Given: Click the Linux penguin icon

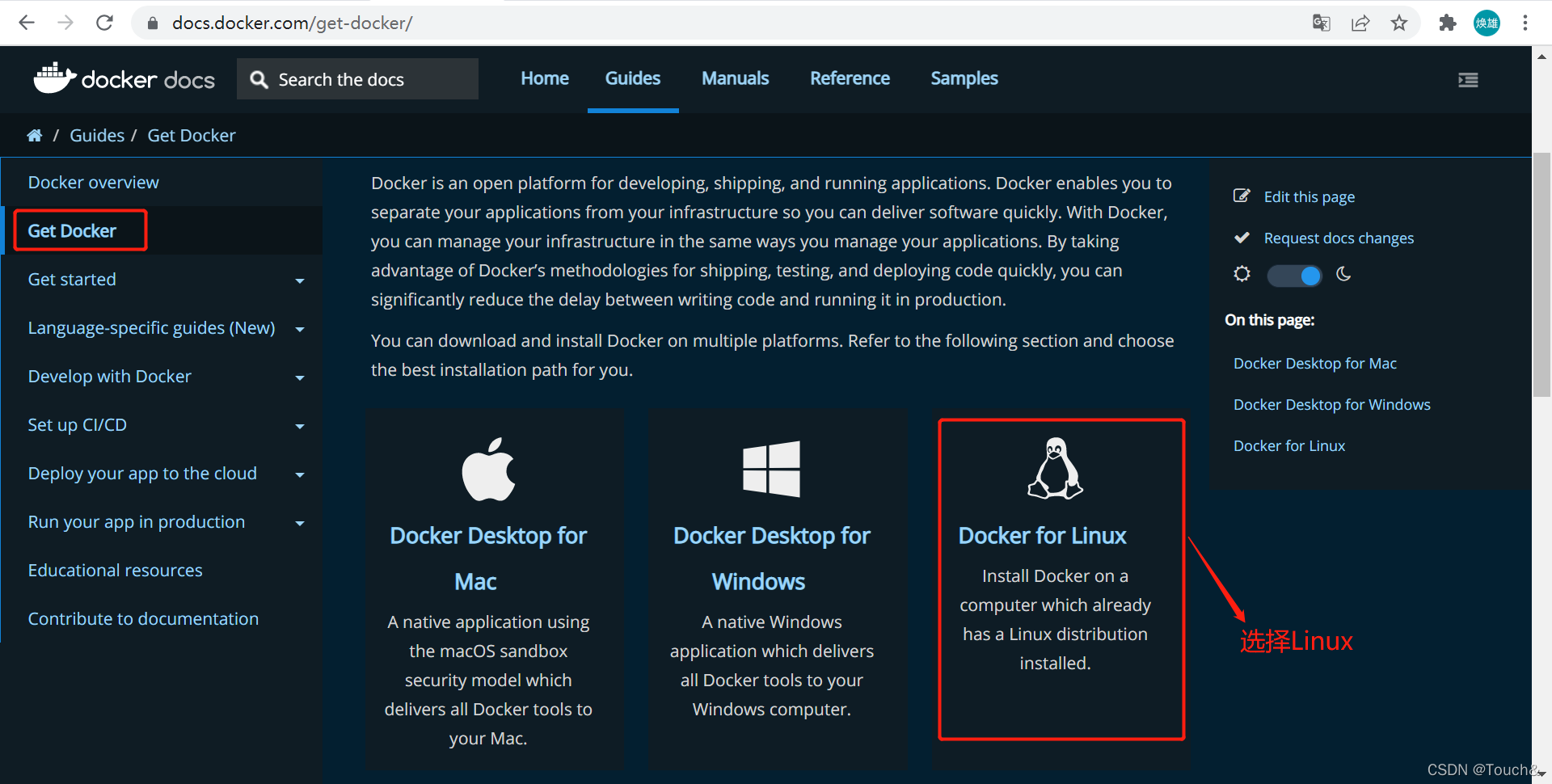Looking at the screenshot, I should click(1055, 468).
